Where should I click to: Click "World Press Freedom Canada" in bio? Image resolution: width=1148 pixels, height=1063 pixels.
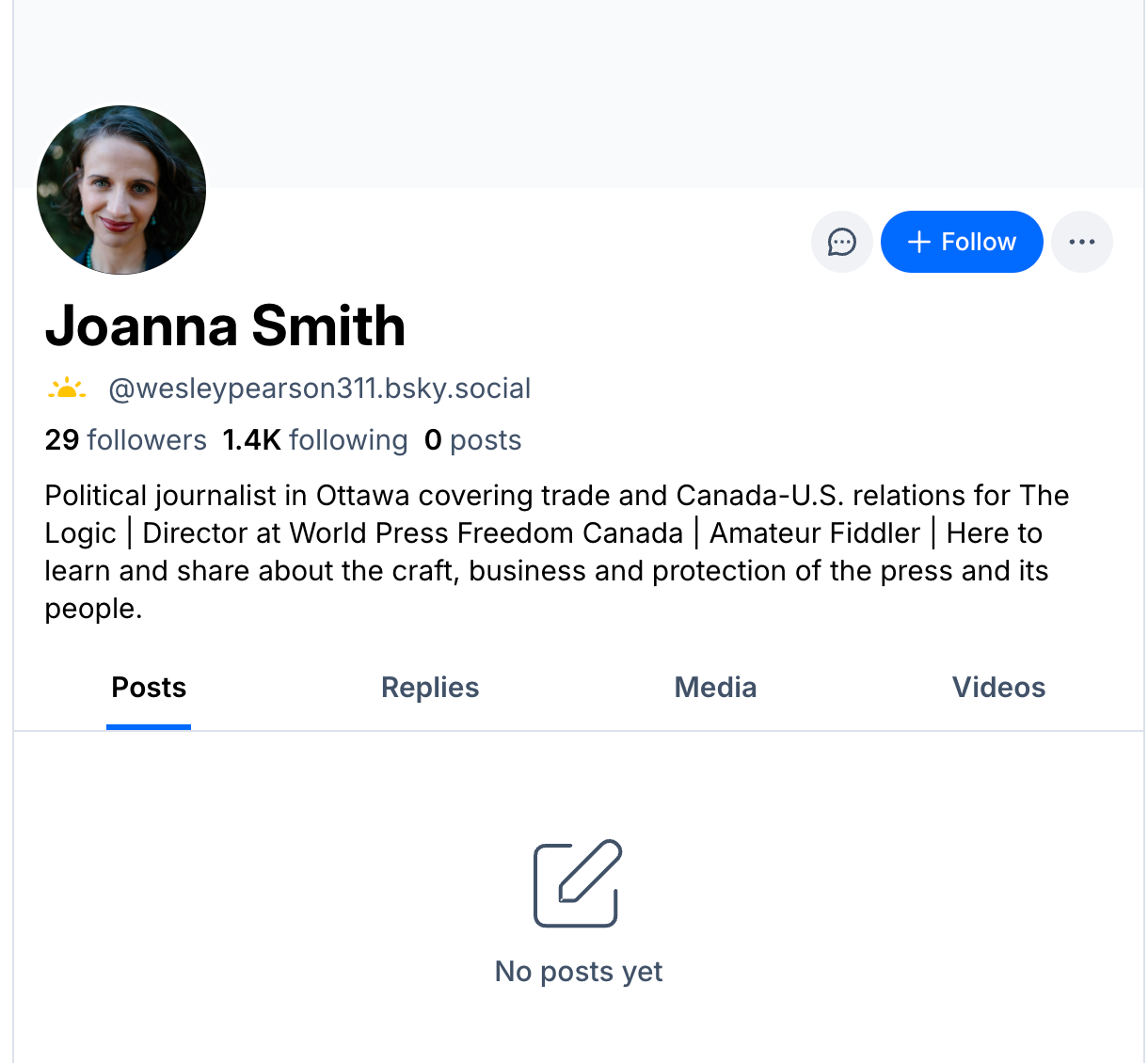click(x=486, y=533)
